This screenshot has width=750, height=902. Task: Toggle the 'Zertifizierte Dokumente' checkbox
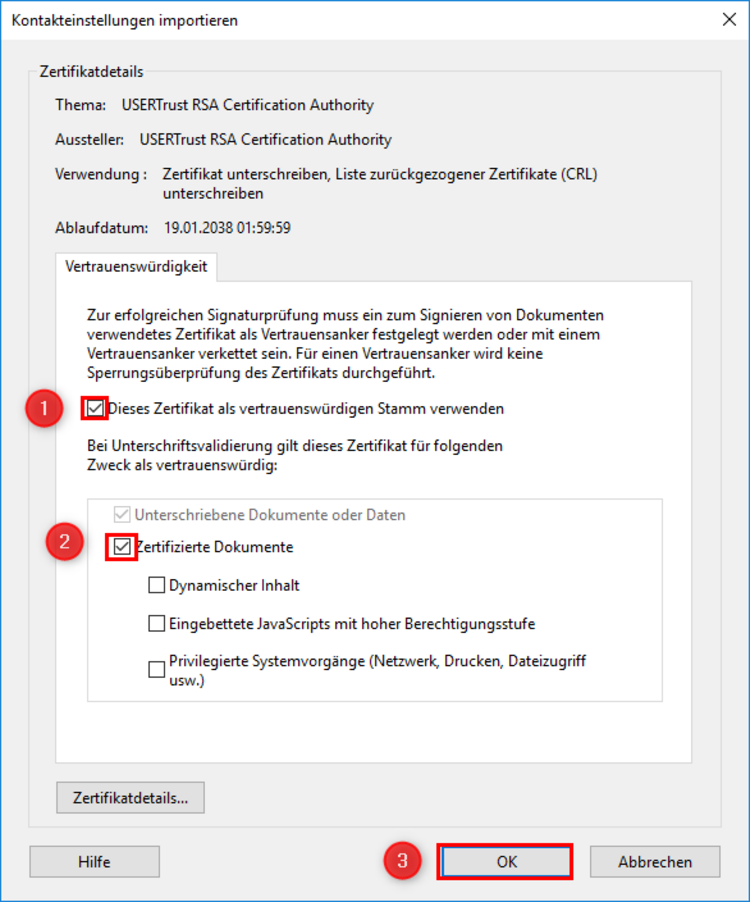point(122,546)
